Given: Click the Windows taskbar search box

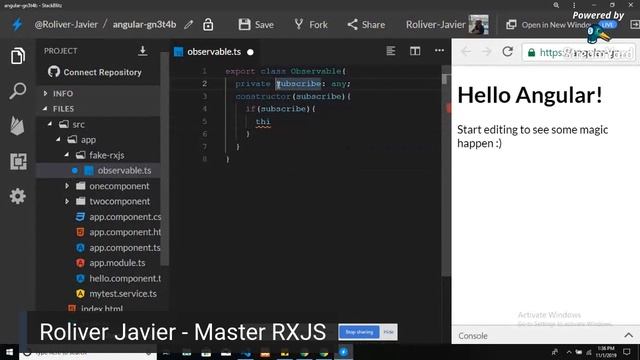Looking at the screenshot, I should (88, 353).
